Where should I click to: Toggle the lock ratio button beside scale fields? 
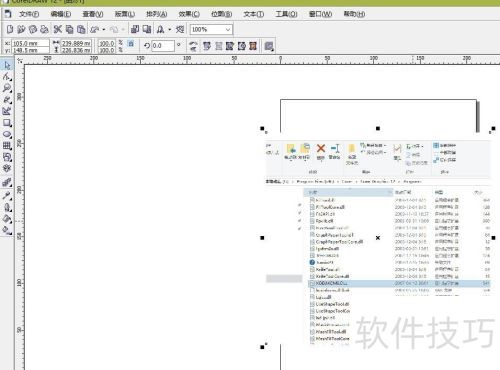coord(131,44)
